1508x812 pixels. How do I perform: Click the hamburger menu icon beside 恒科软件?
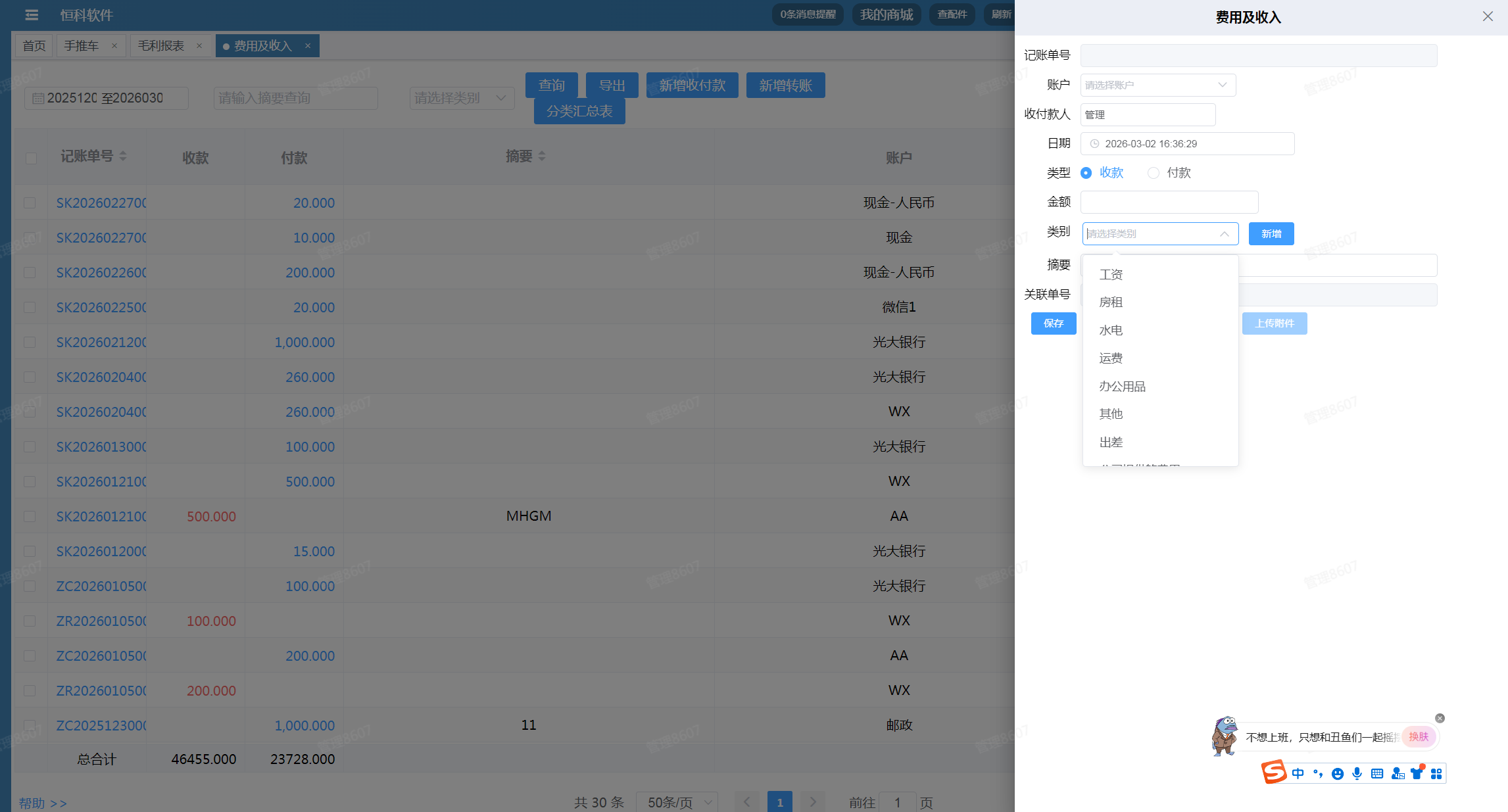click(x=32, y=14)
